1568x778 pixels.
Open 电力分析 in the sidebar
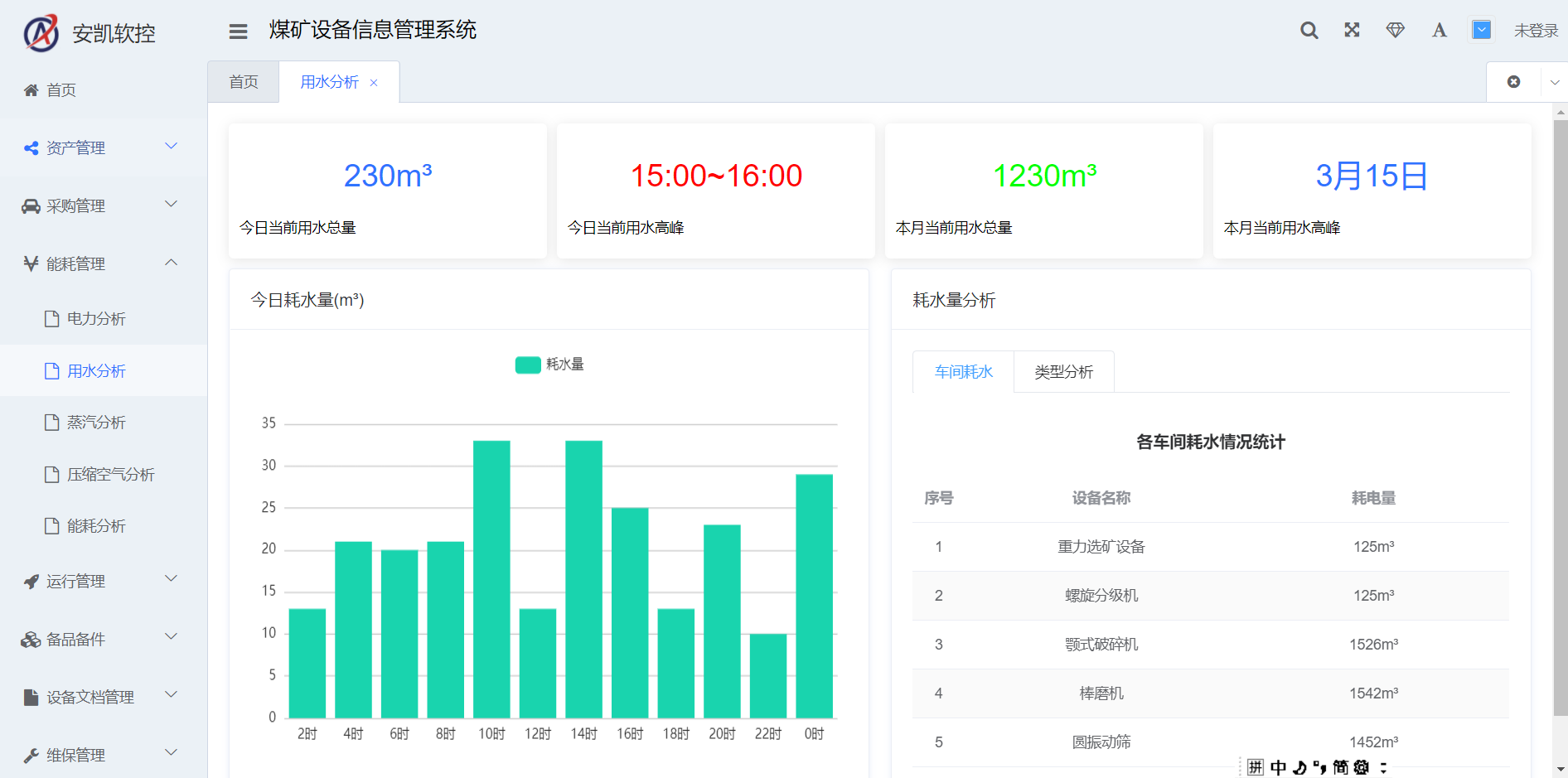point(104,318)
